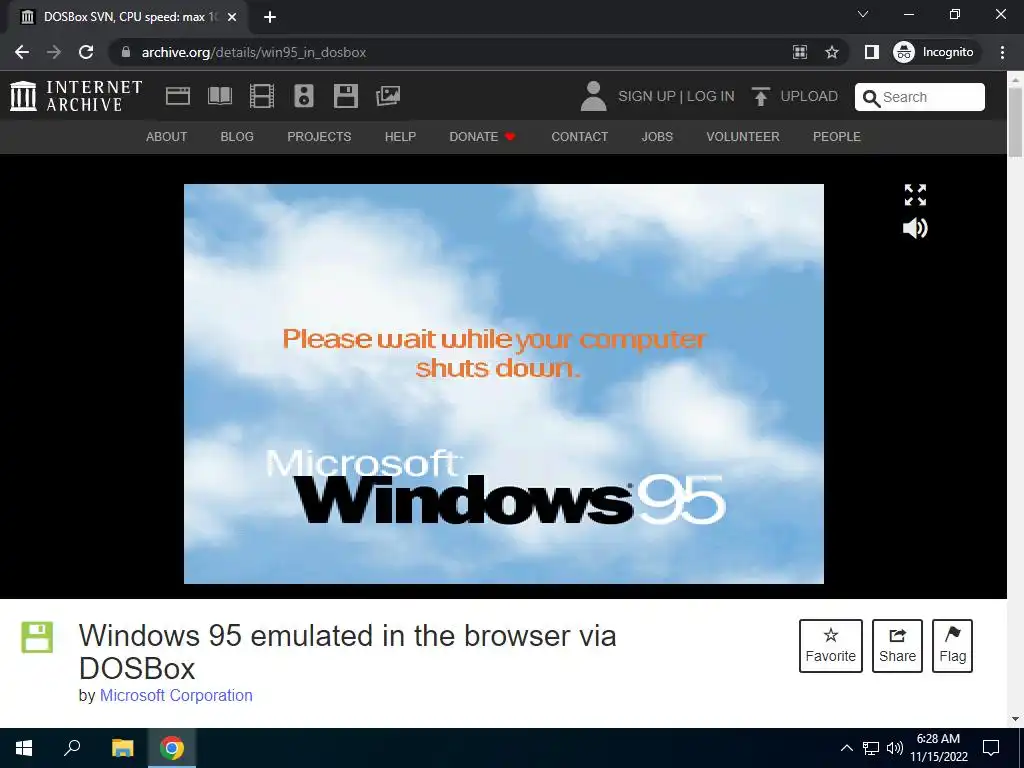View site information lock icon
Viewport: 1024px width, 768px height.
coord(126,52)
